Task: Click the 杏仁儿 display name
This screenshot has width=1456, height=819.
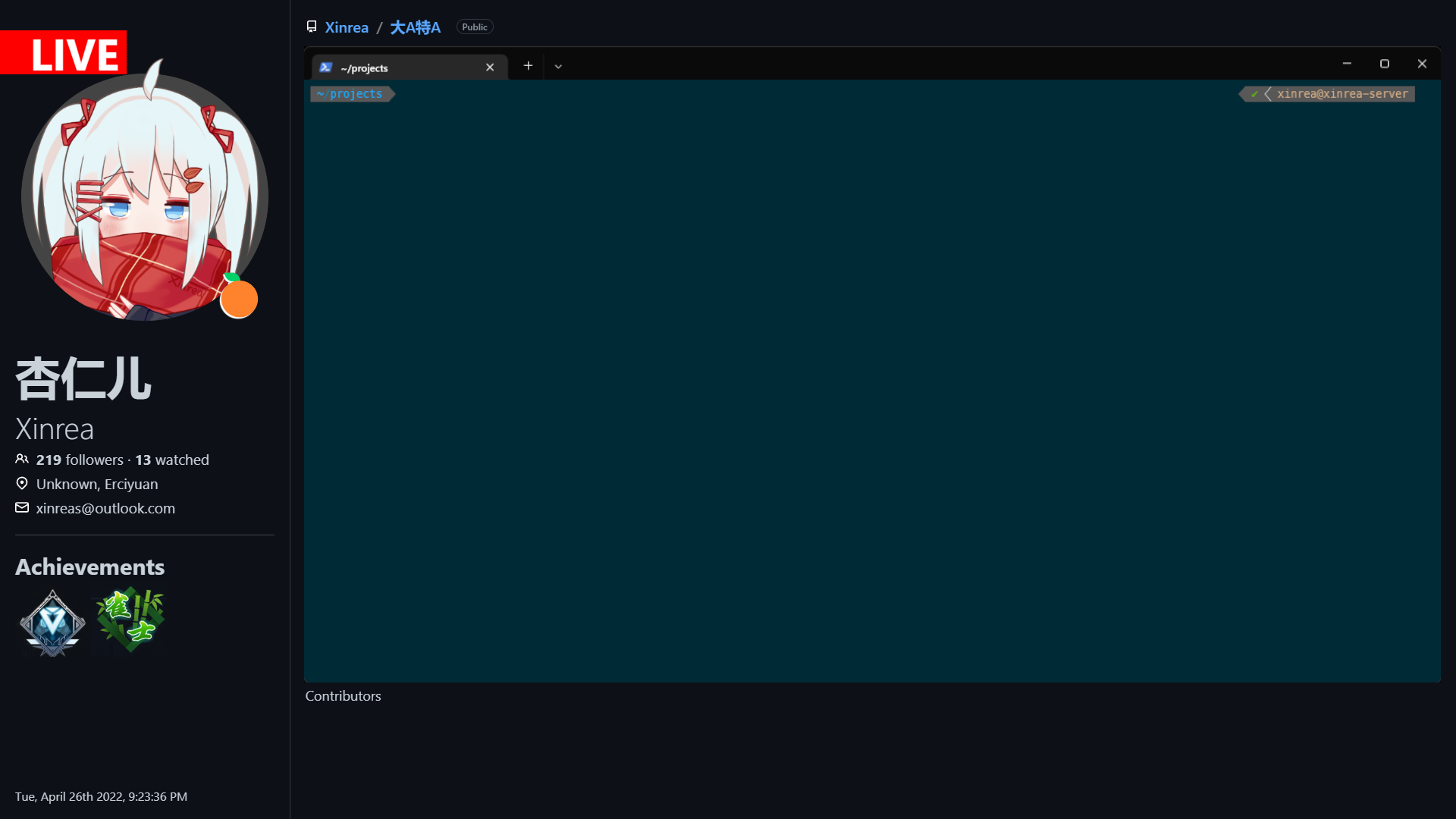Action: 83,378
